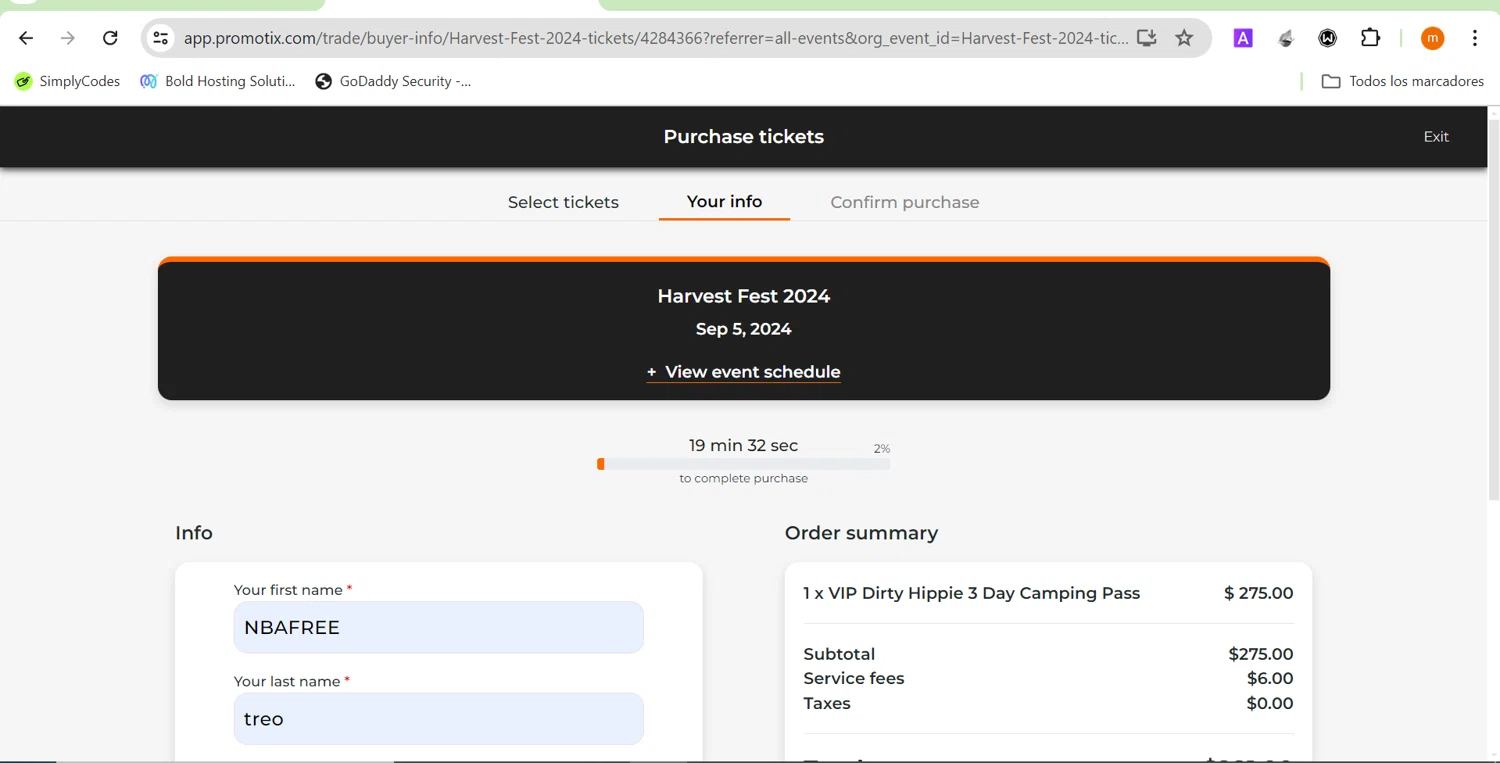Click the first name field containing NBAFREE

[x=438, y=627]
